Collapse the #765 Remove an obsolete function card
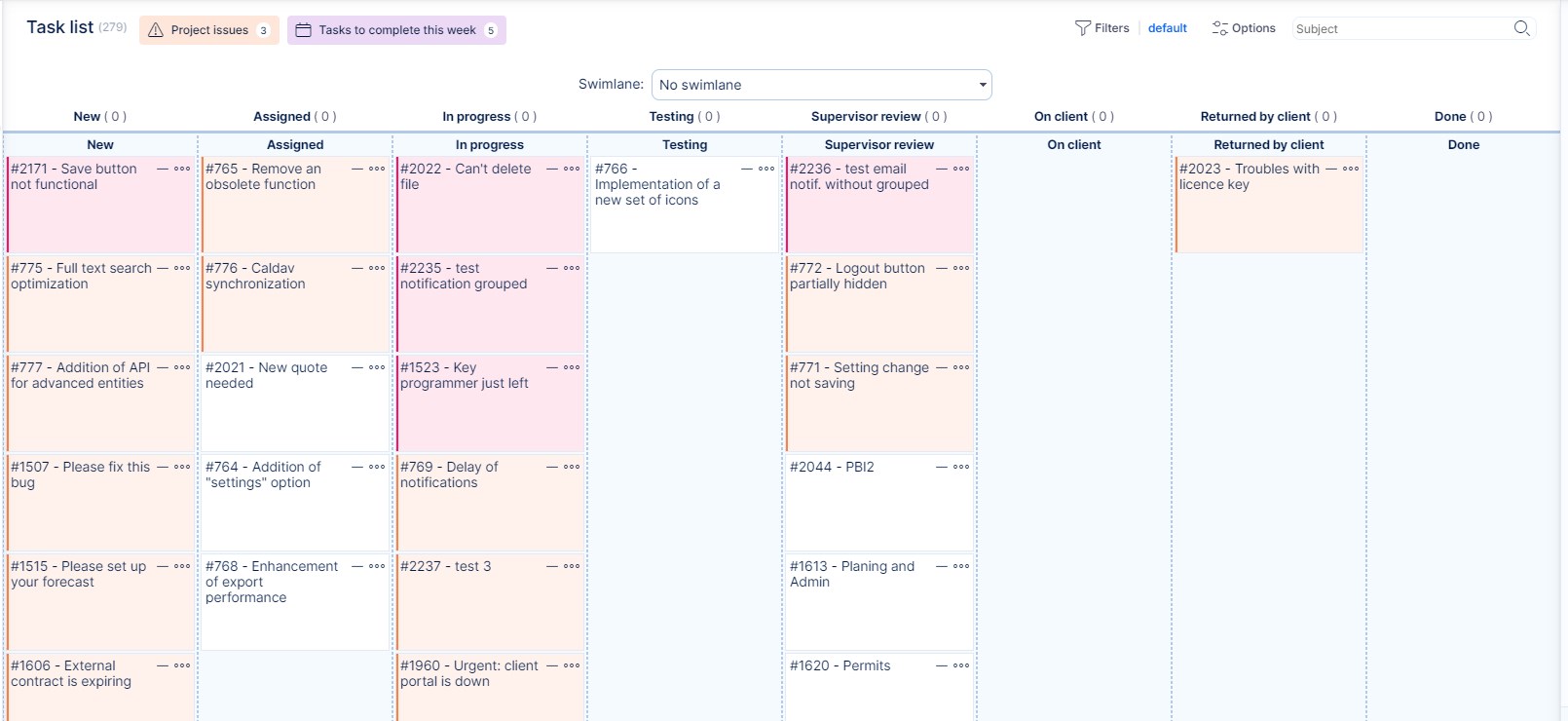The height and width of the screenshot is (721, 1568). point(357,169)
